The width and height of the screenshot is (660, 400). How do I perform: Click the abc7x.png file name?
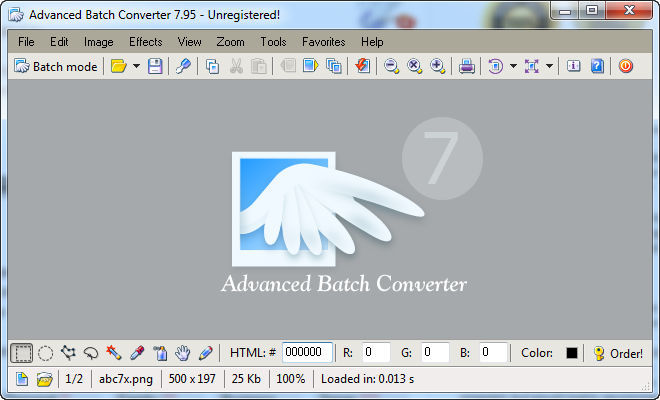click(x=126, y=379)
